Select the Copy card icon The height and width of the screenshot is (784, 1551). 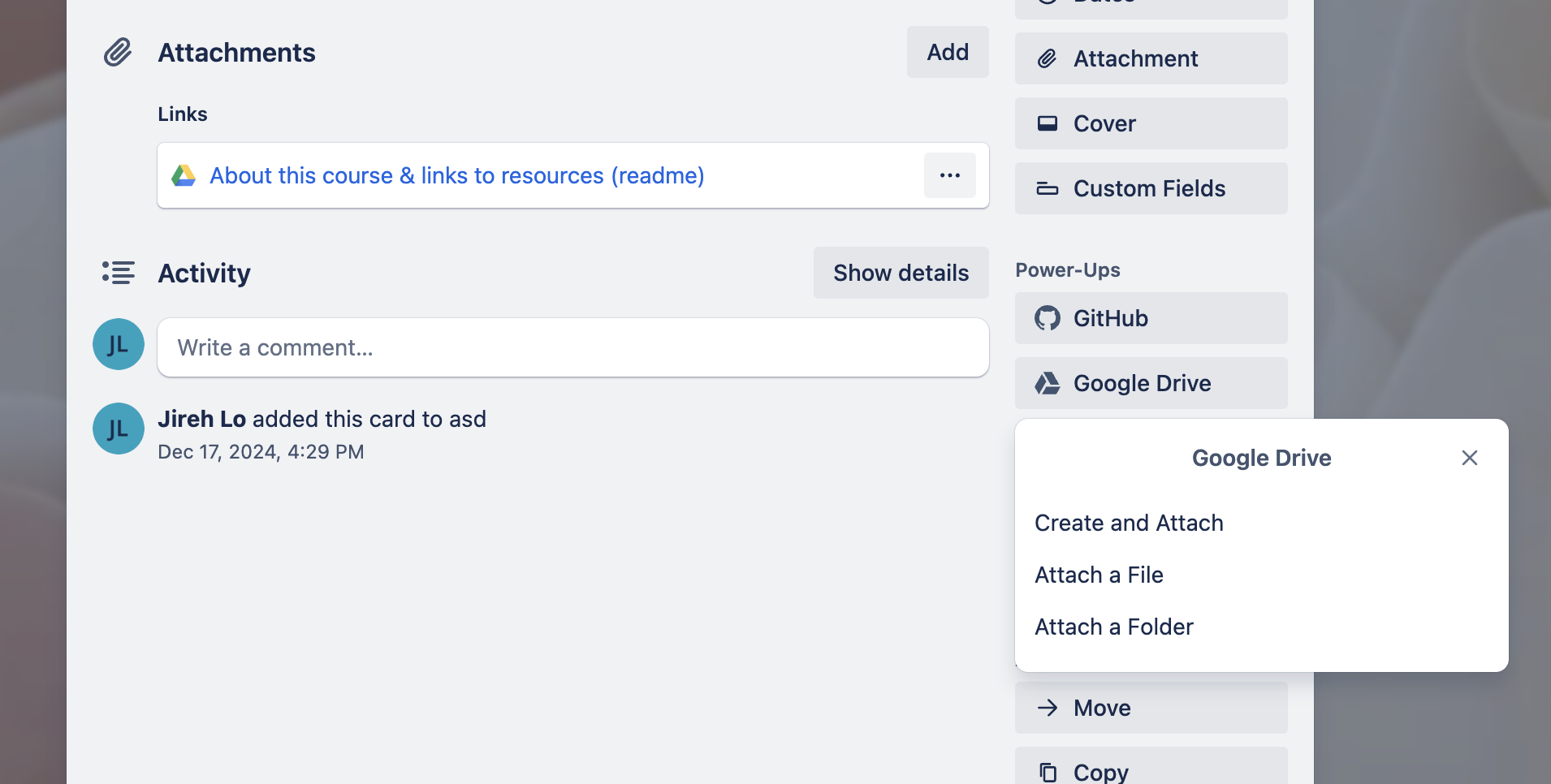1048,771
